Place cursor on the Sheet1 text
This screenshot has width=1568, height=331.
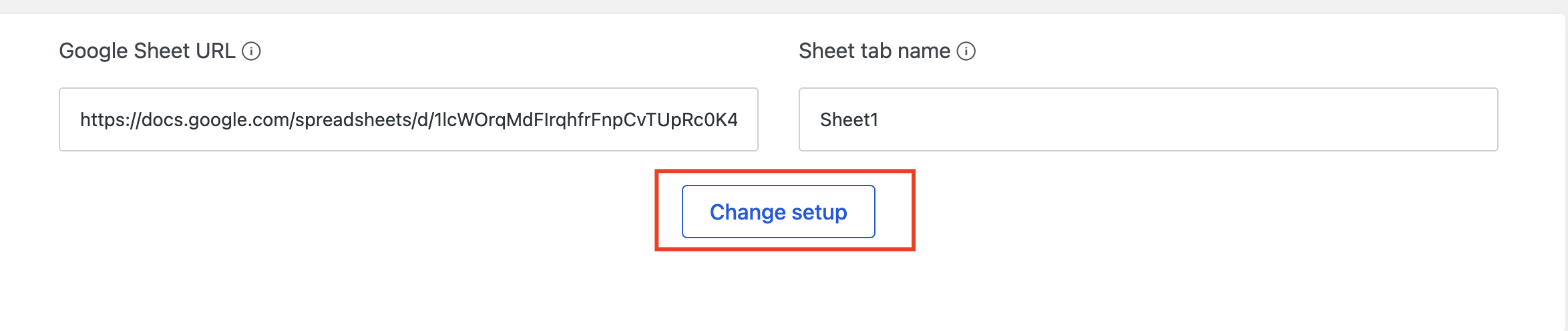point(849,120)
